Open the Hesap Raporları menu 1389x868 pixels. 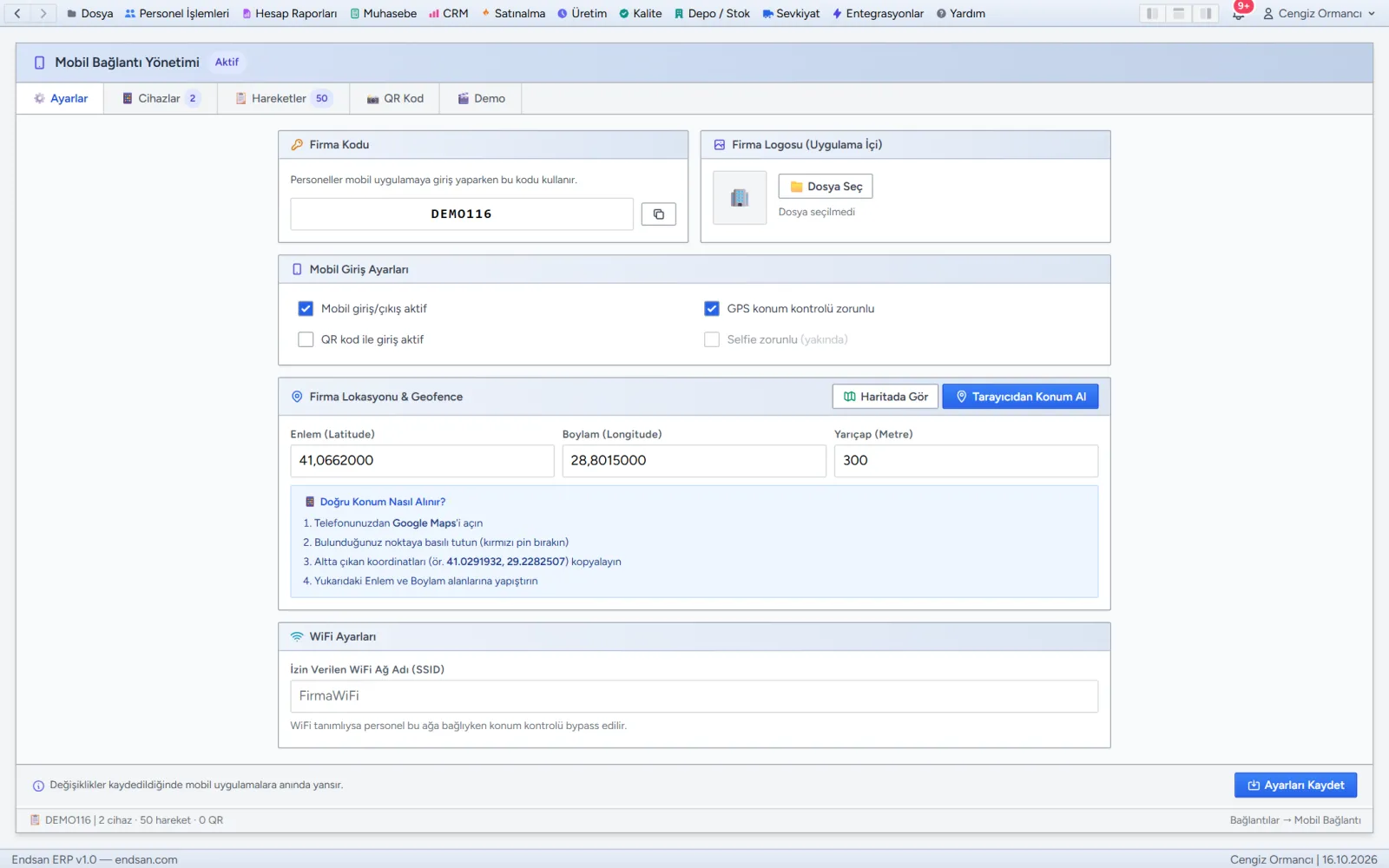pyautogui.click(x=290, y=13)
